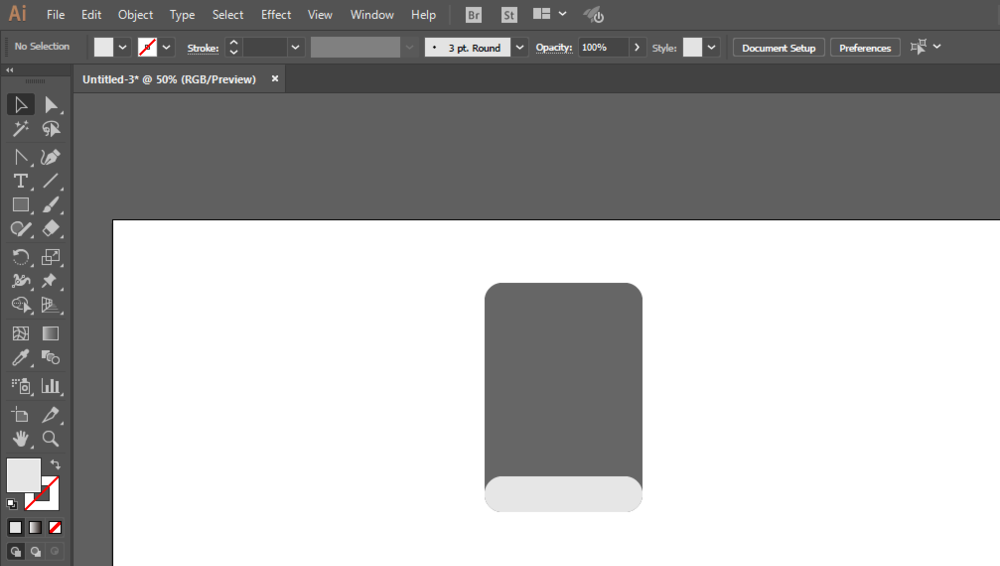
Task: Expand the stroke weight dropdown
Action: click(x=295, y=47)
